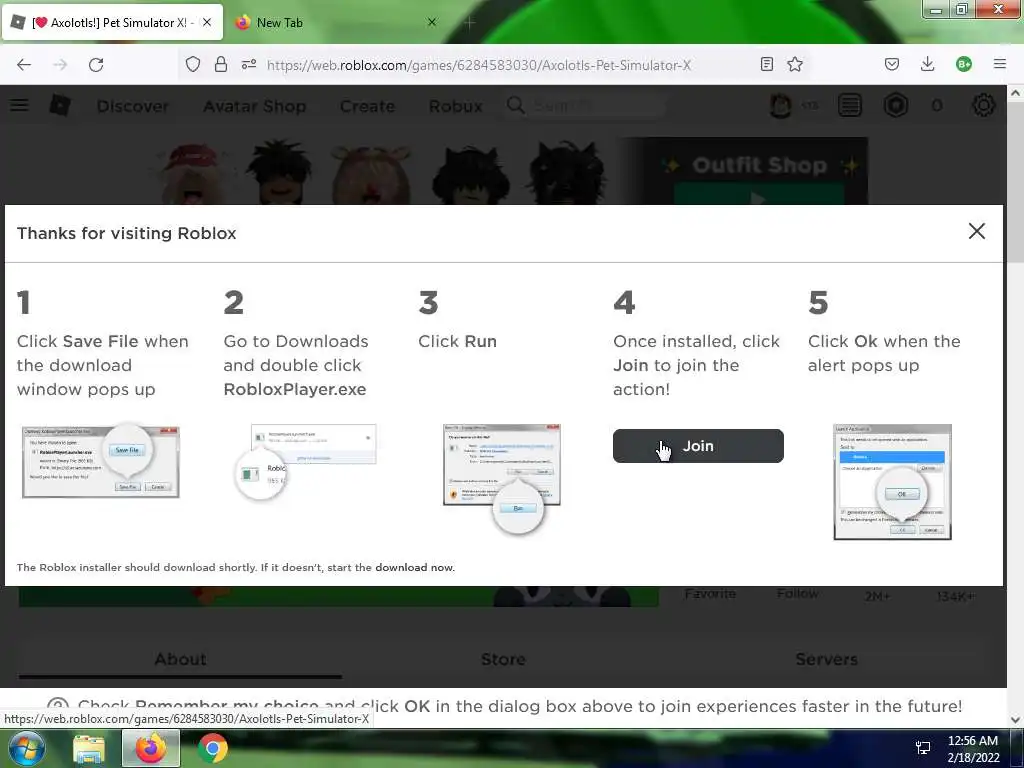This screenshot has width=1024, height=768.
Task: Open the taskbar clock and date
Action: click(x=973, y=749)
